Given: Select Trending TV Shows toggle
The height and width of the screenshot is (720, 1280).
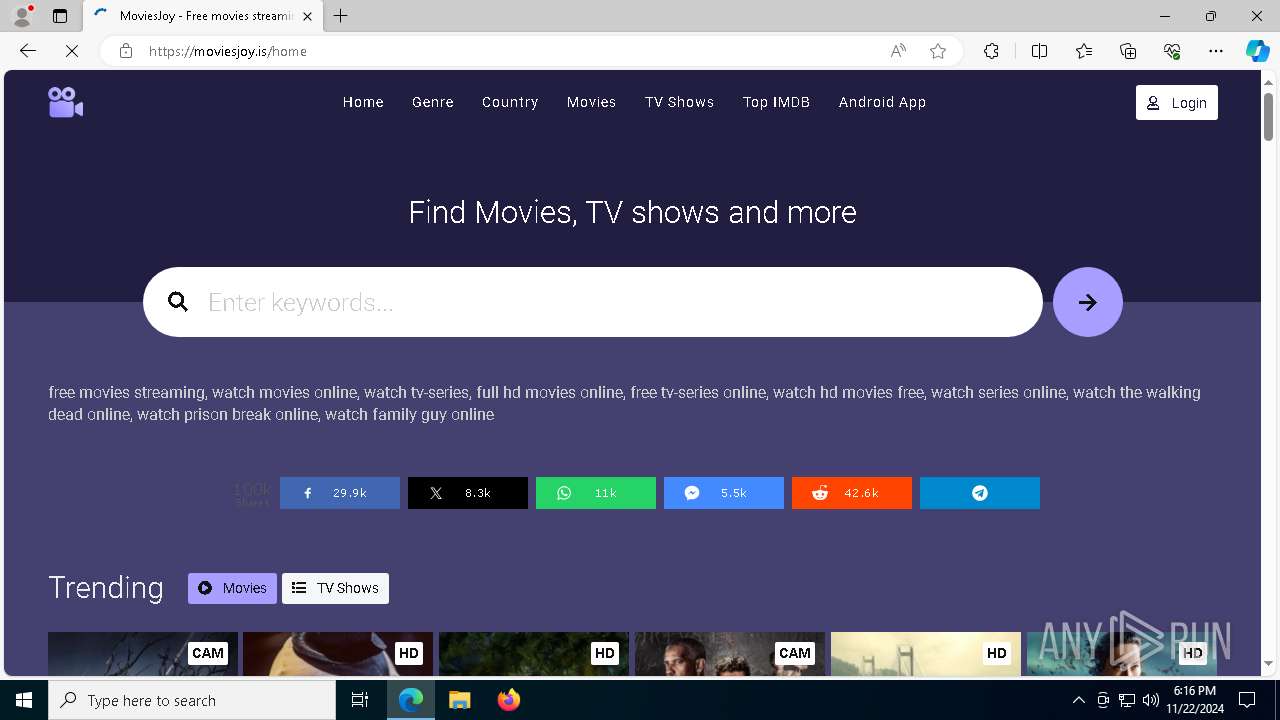Looking at the screenshot, I should point(335,588).
